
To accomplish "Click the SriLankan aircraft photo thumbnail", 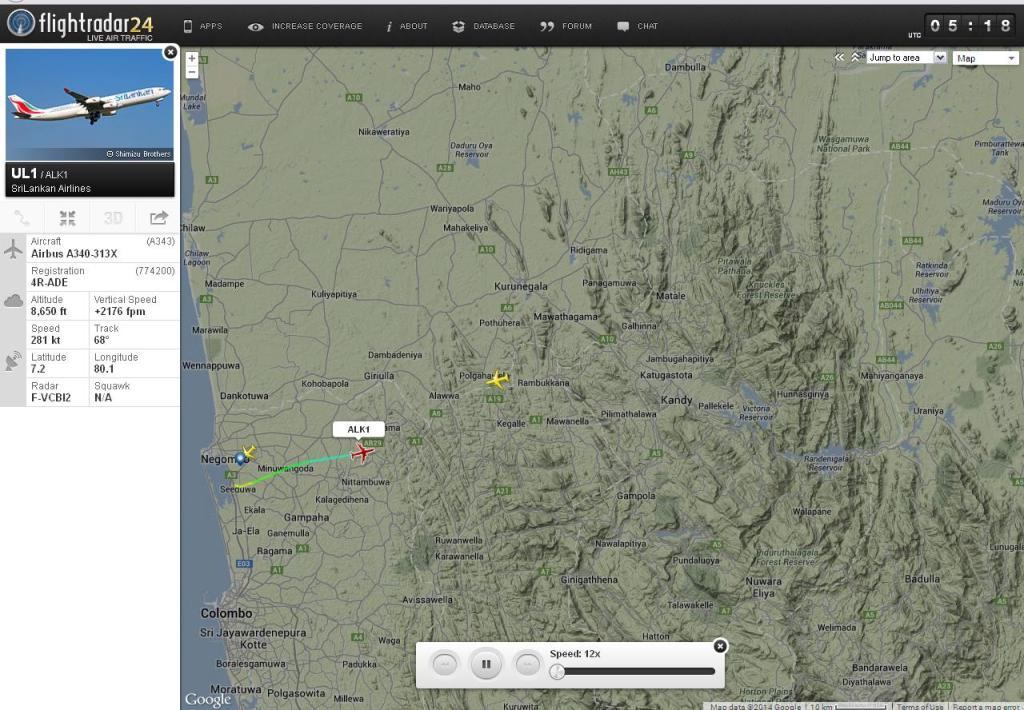I will (90, 105).
